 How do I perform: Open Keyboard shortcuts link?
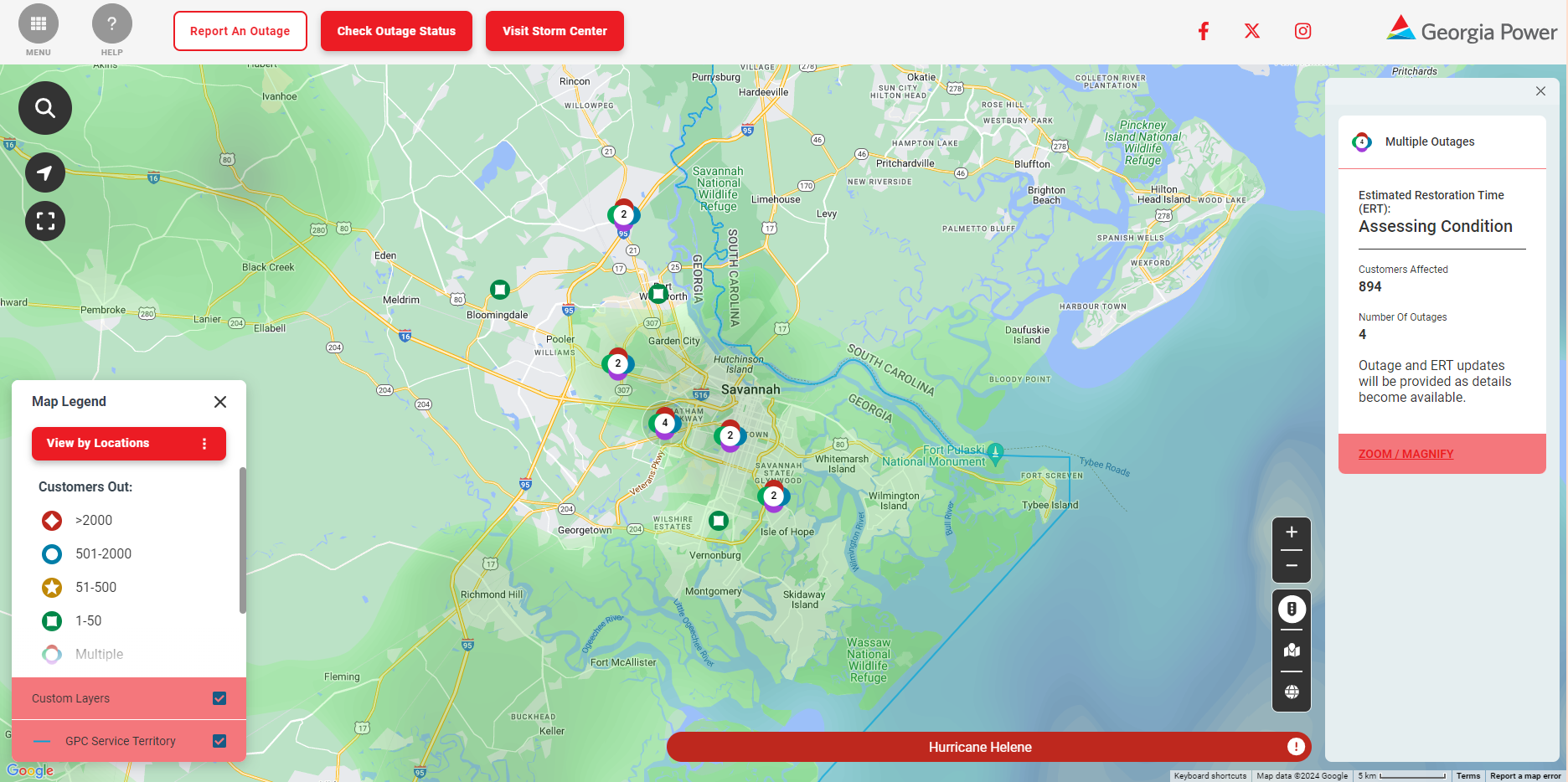pos(1210,776)
